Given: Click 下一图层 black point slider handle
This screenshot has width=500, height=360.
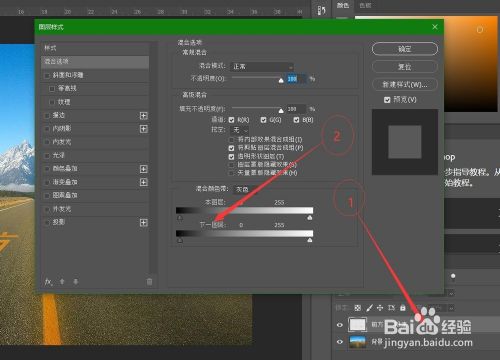Looking at the screenshot, I should (x=180, y=240).
